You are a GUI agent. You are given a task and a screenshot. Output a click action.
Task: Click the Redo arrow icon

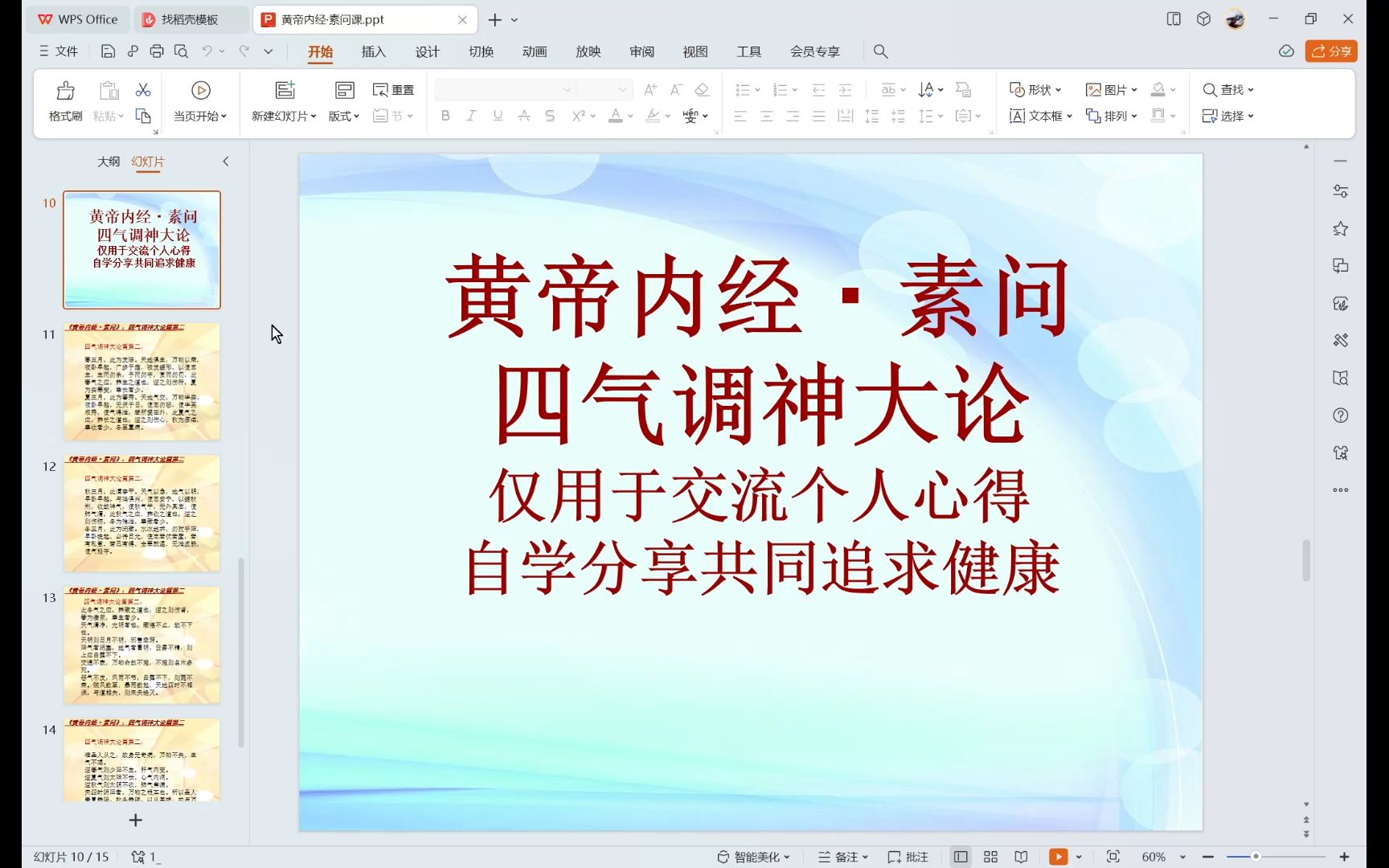pyautogui.click(x=244, y=51)
